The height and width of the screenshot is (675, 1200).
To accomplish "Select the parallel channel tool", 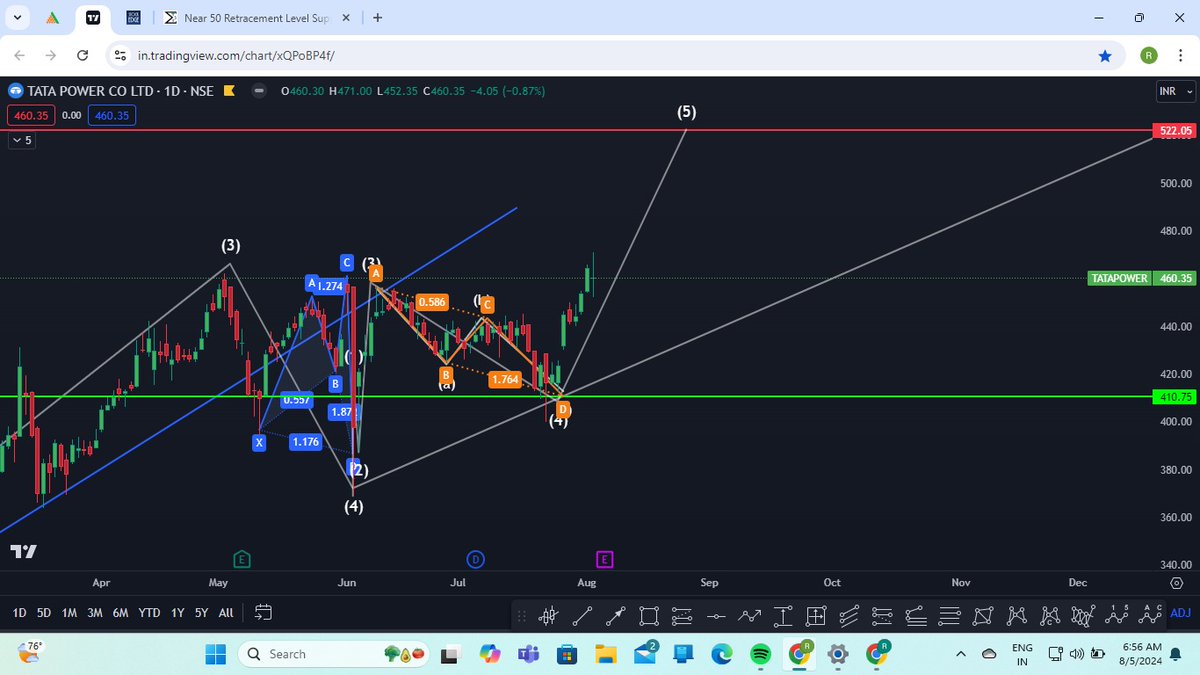I will 849,616.
